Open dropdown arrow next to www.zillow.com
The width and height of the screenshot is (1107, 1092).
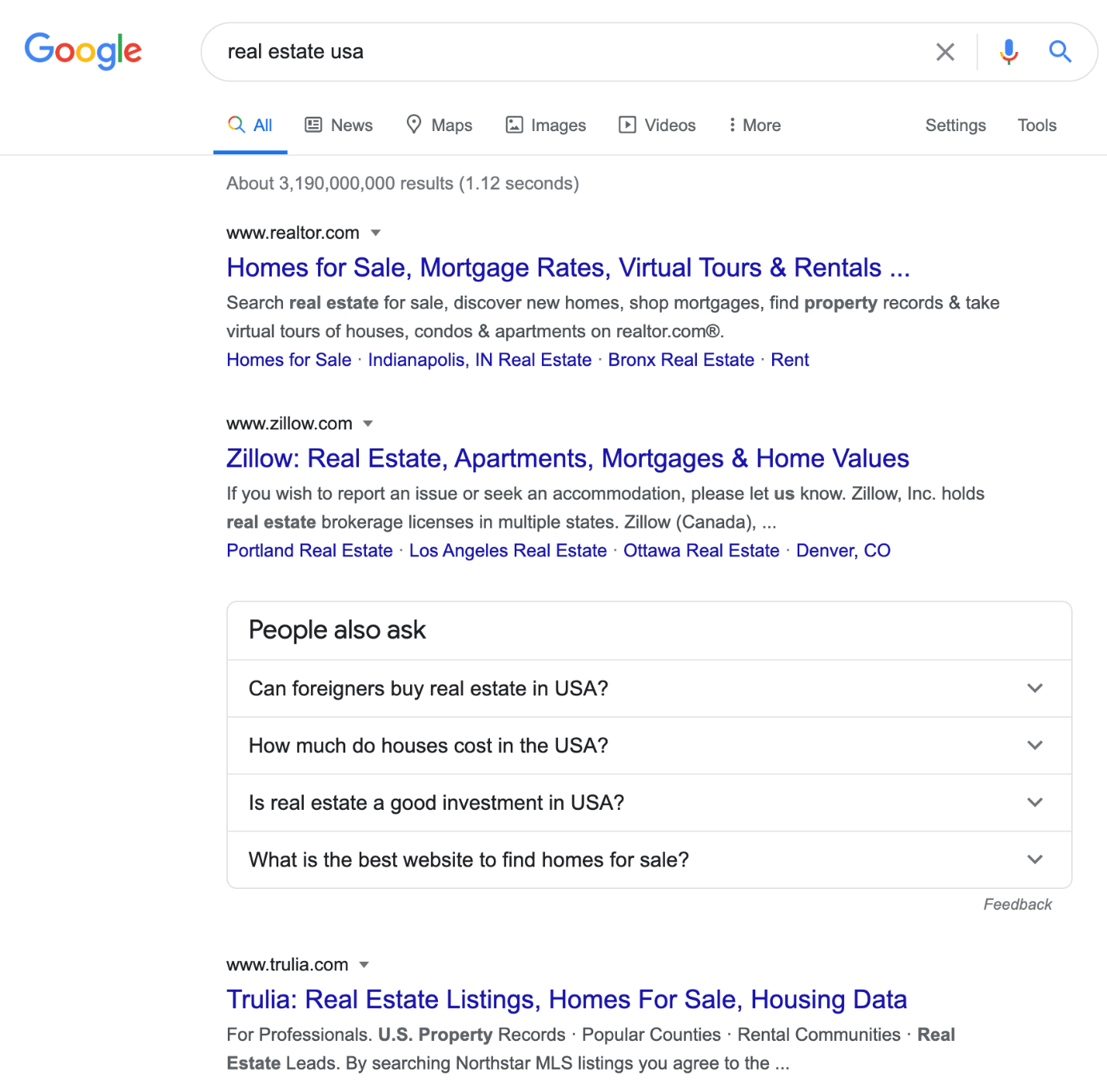[368, 424]
